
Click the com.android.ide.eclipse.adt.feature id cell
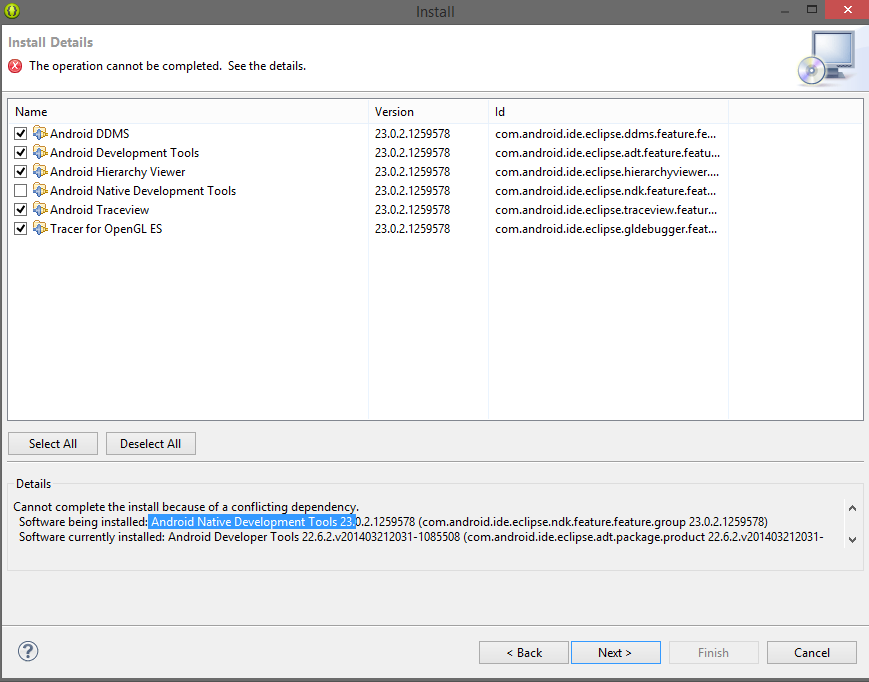click(607, 152)
